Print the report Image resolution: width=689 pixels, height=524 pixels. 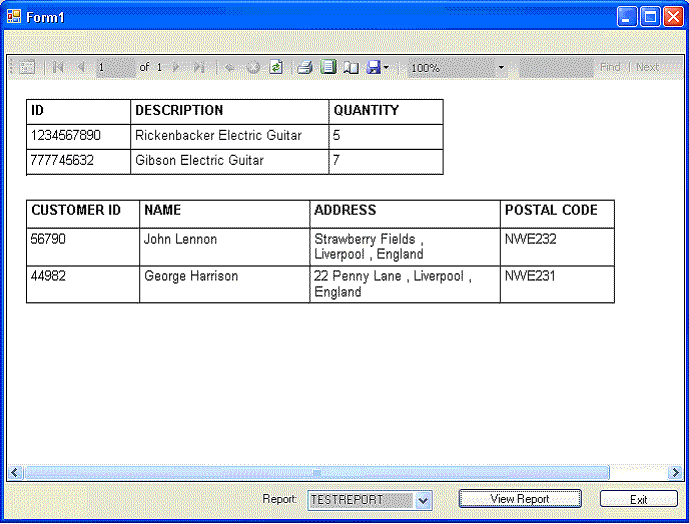tap(305, 67)
